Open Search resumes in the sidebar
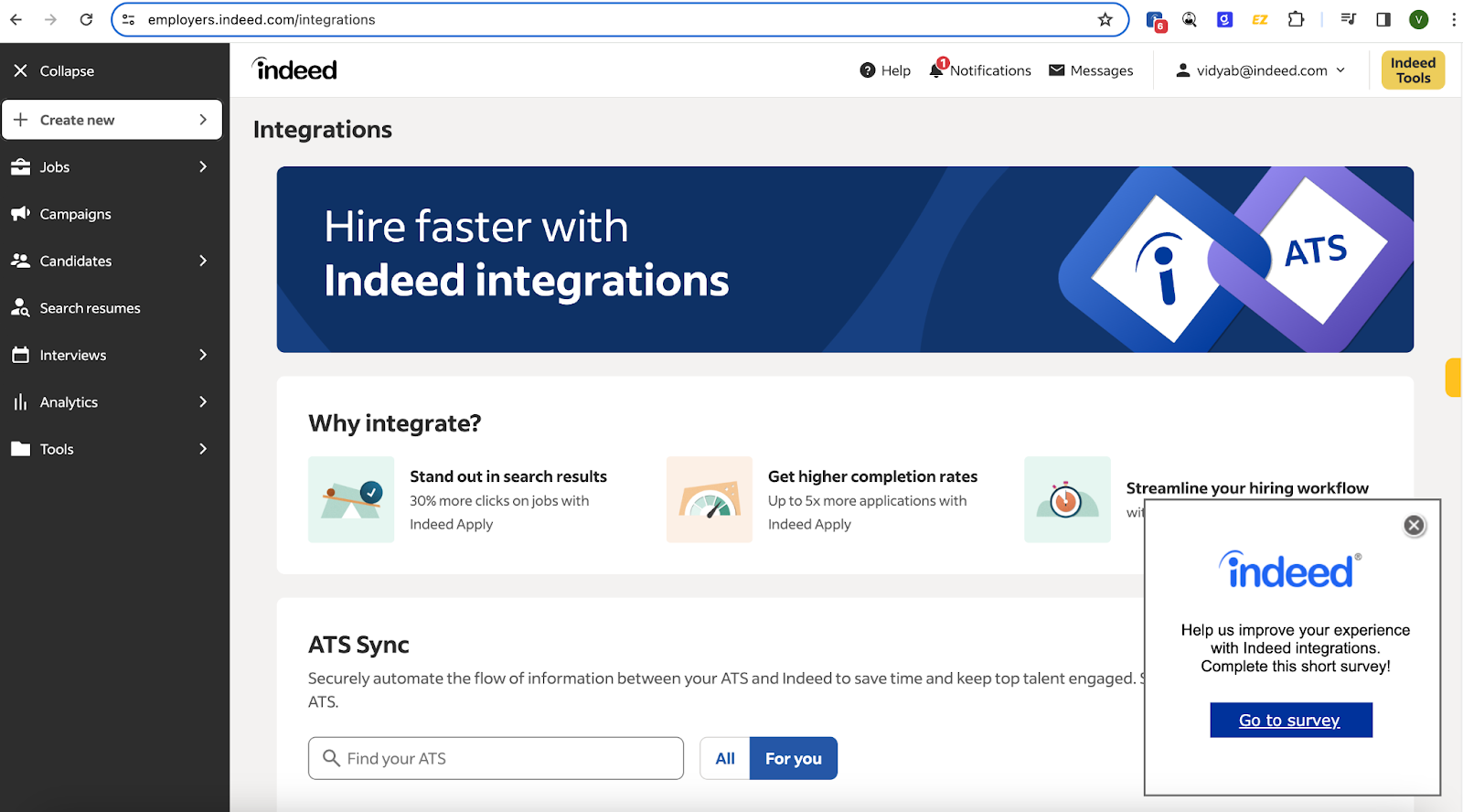 tap(91, 308)
